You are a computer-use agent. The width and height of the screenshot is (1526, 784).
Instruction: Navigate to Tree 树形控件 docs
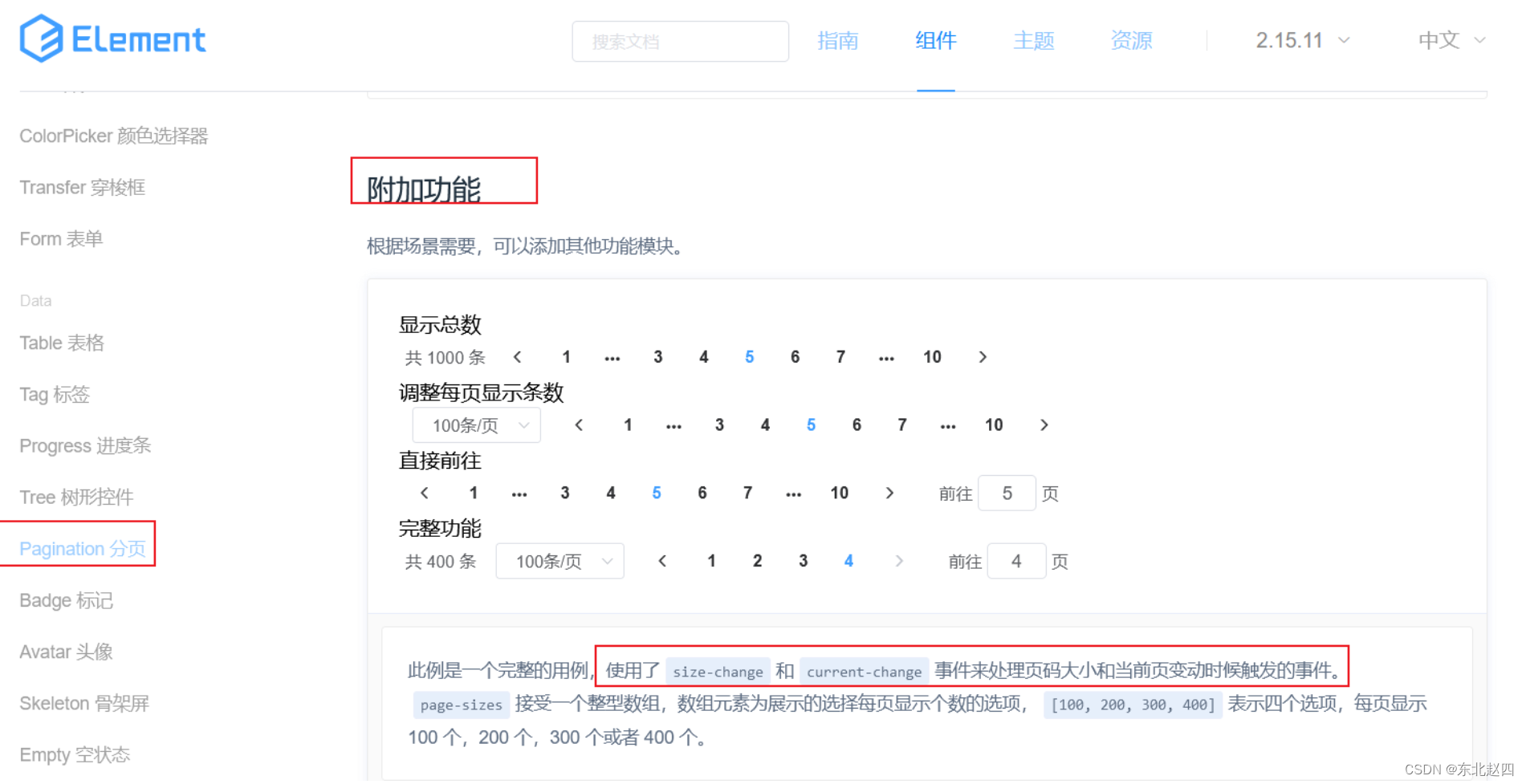[76, 497]
